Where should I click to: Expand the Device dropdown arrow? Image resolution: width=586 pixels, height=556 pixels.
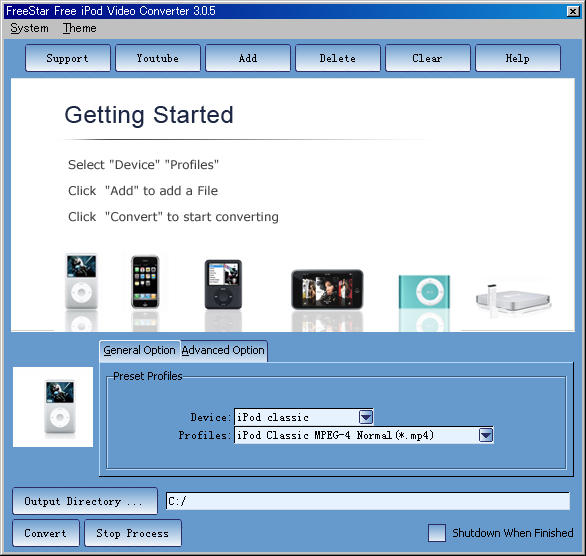(366, 417)
